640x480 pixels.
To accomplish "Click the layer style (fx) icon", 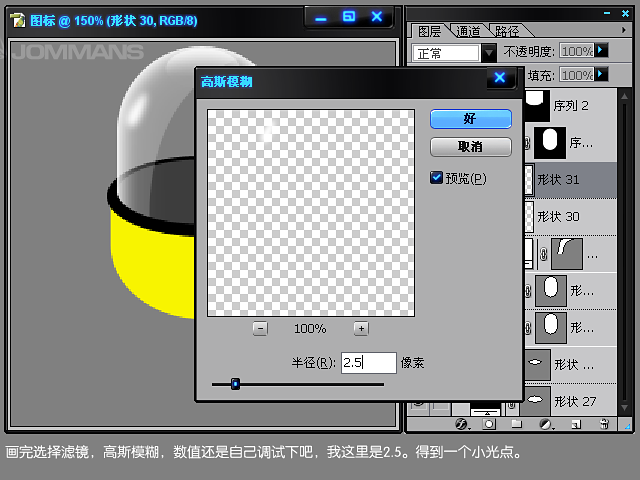I will coord(462,424).
